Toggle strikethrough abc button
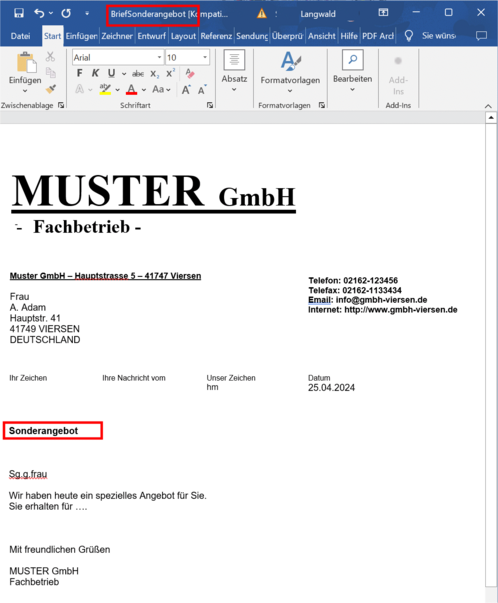498x603 pixels. point(138,73)
